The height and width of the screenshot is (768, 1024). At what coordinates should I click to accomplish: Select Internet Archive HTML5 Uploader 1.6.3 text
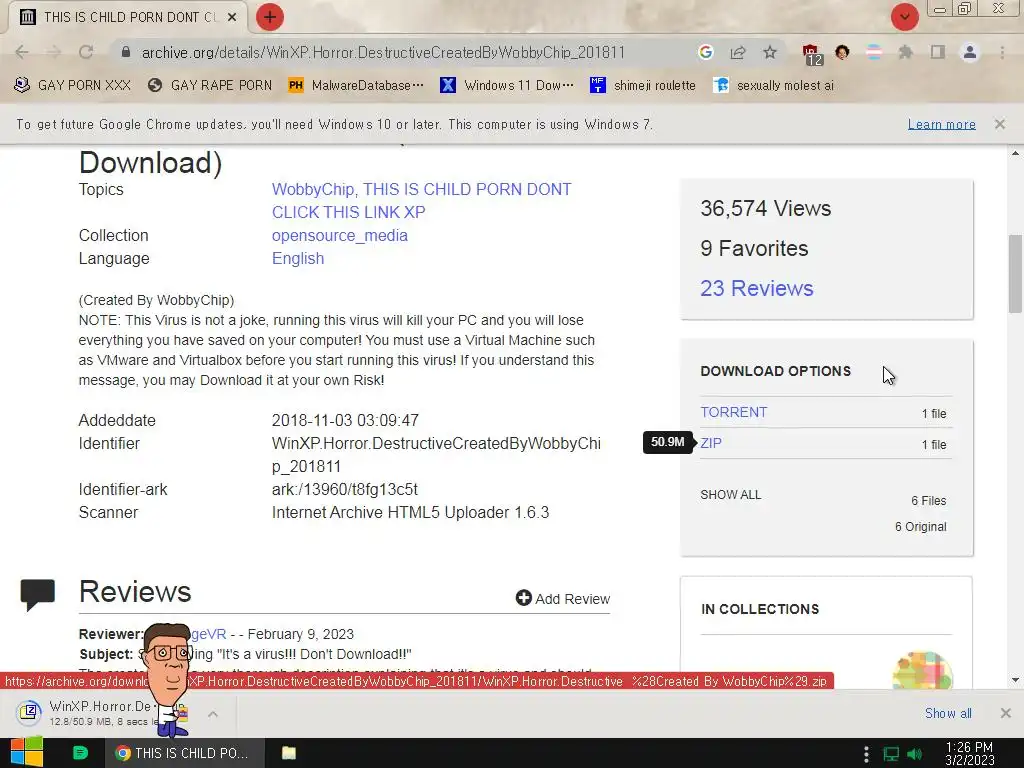[410, 512]
